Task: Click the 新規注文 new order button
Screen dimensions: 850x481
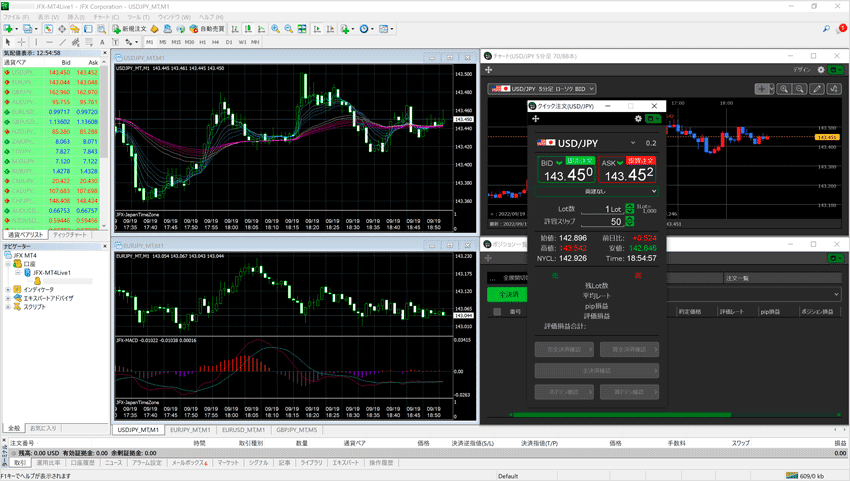Action: 129,29
